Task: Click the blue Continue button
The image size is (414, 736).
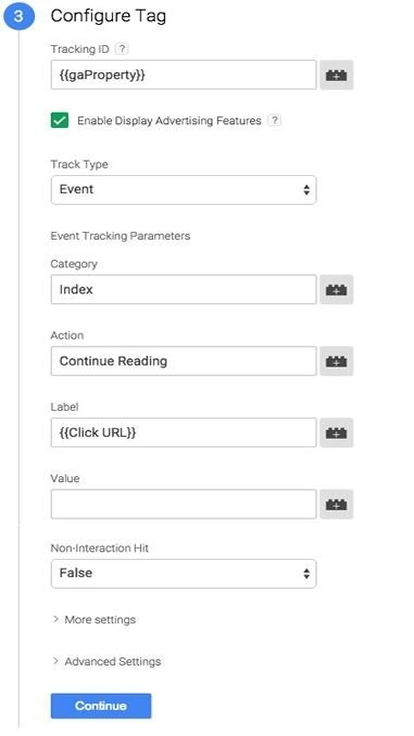Action: point(101,705)
